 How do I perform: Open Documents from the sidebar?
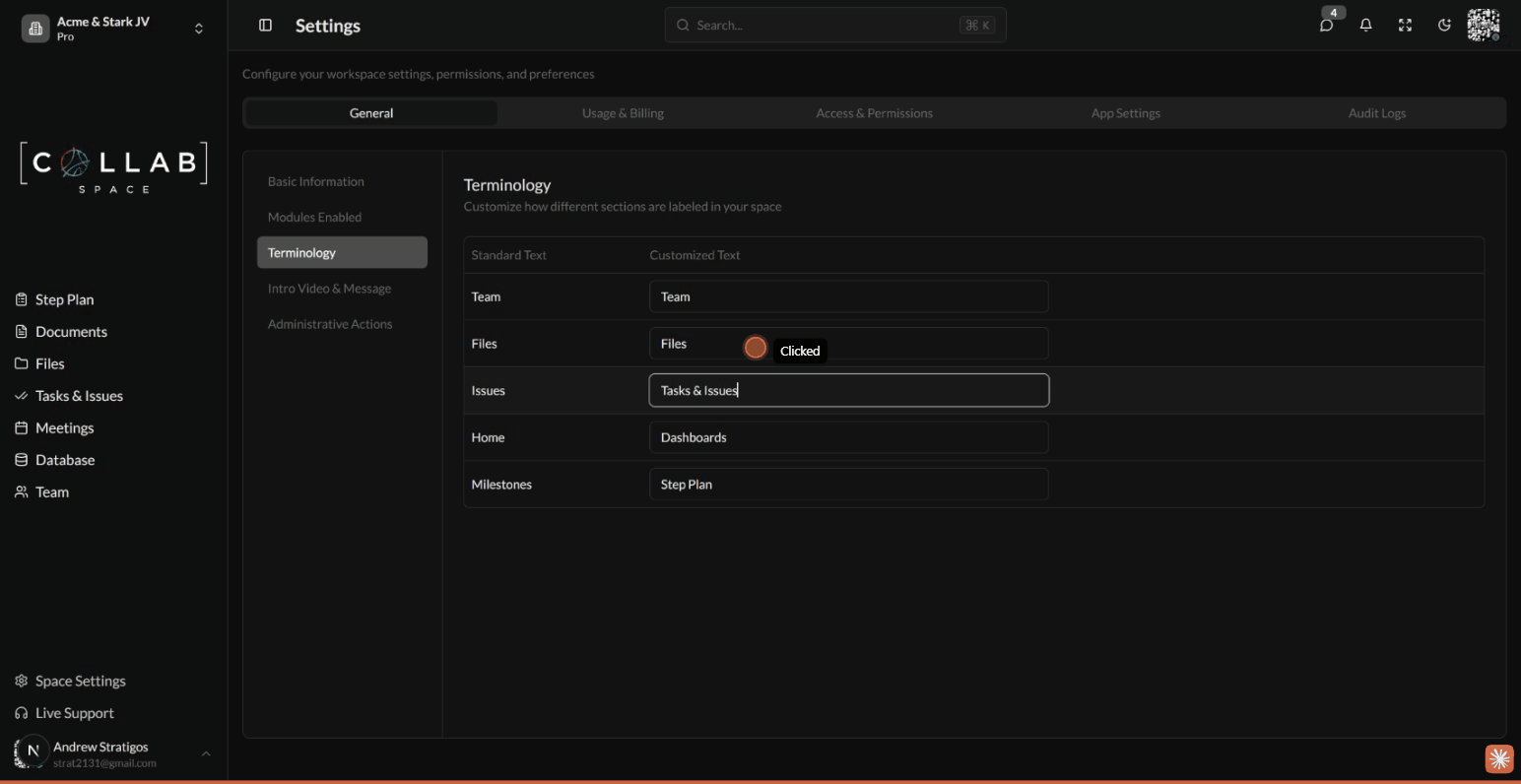click(71, 331)
